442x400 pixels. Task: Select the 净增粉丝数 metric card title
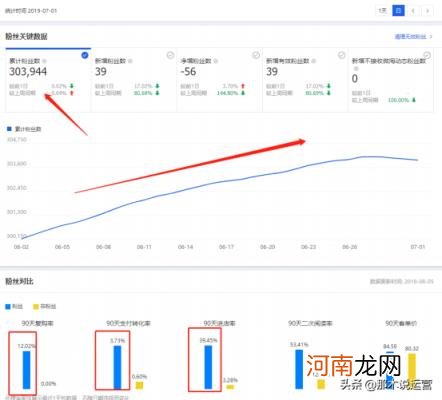click(x=196, y=61)
